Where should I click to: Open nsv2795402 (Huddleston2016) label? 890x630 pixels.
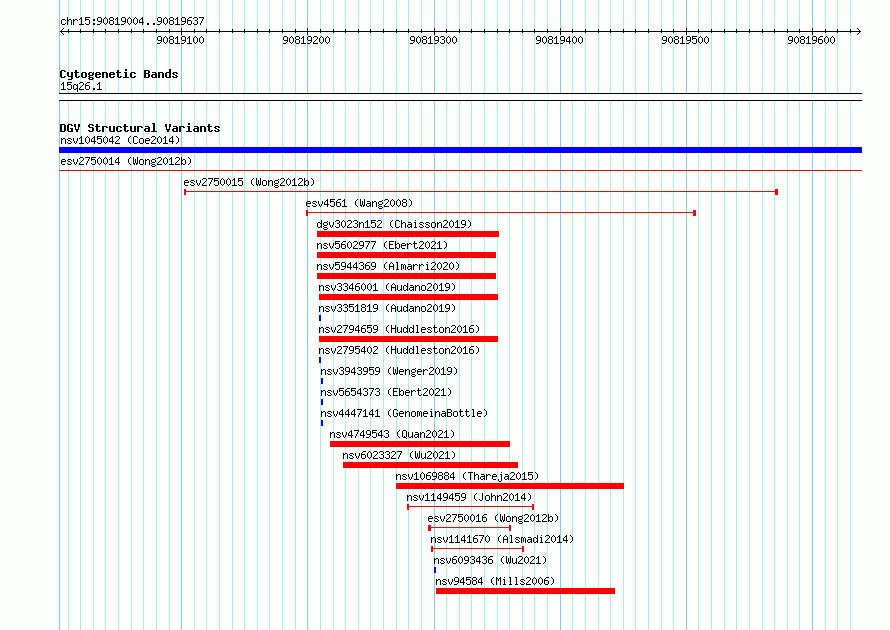point(399,350)
